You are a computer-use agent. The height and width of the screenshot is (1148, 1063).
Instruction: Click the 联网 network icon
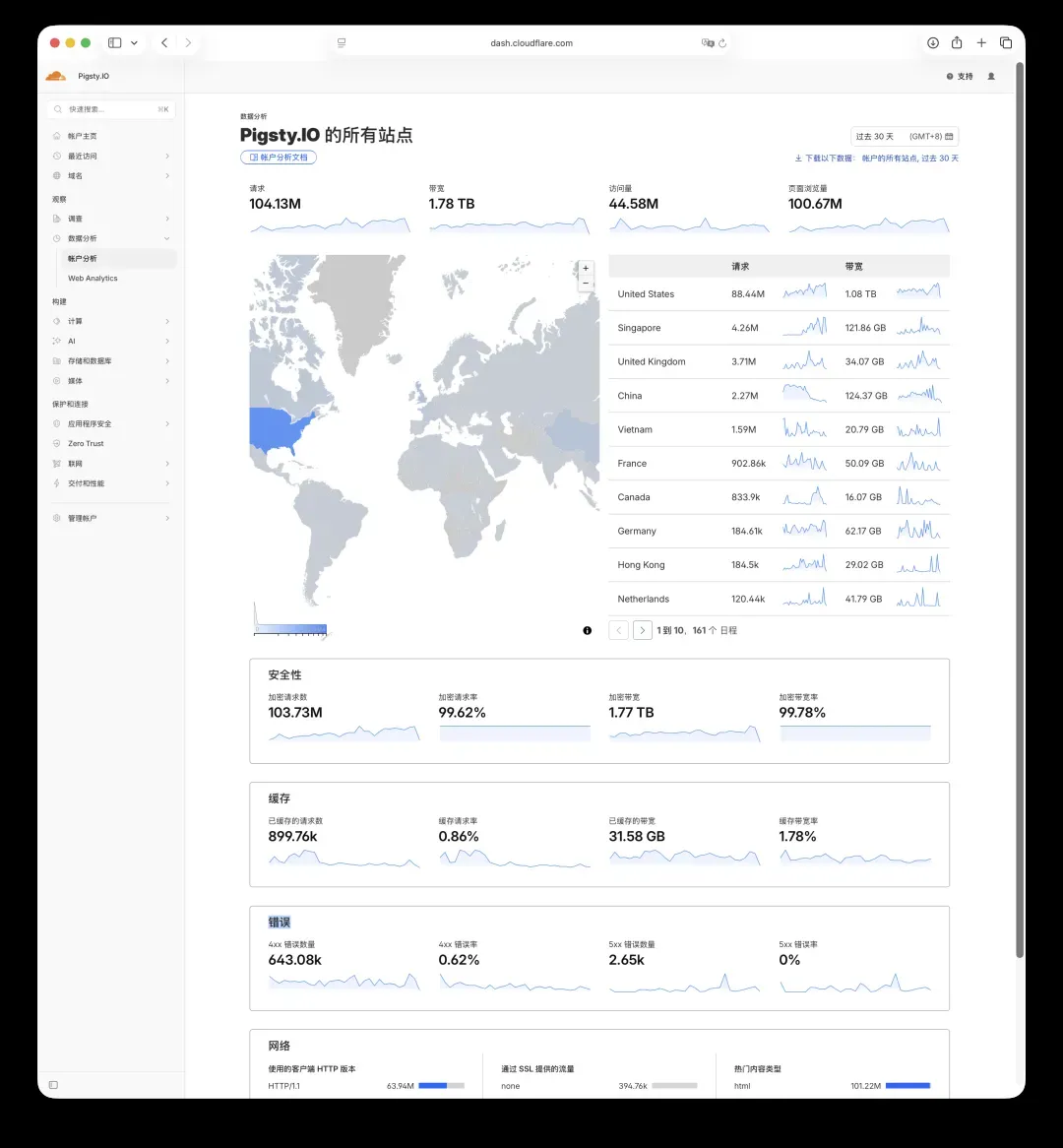point(57,464)
